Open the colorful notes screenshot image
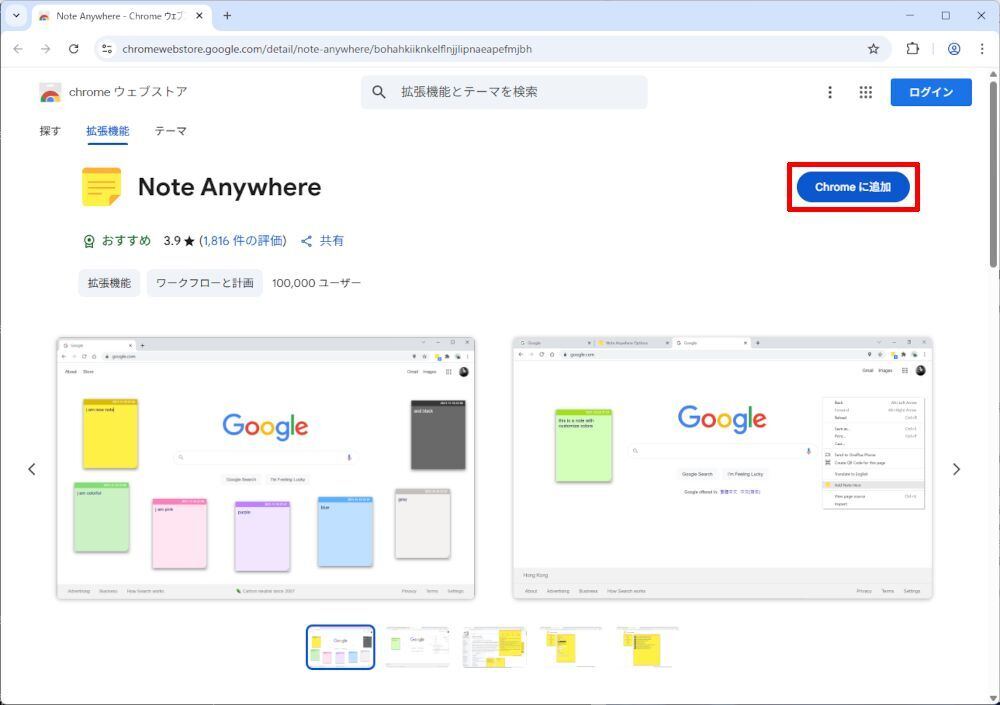The height and width of the screenshot is (705, 1000). point(266,468)
